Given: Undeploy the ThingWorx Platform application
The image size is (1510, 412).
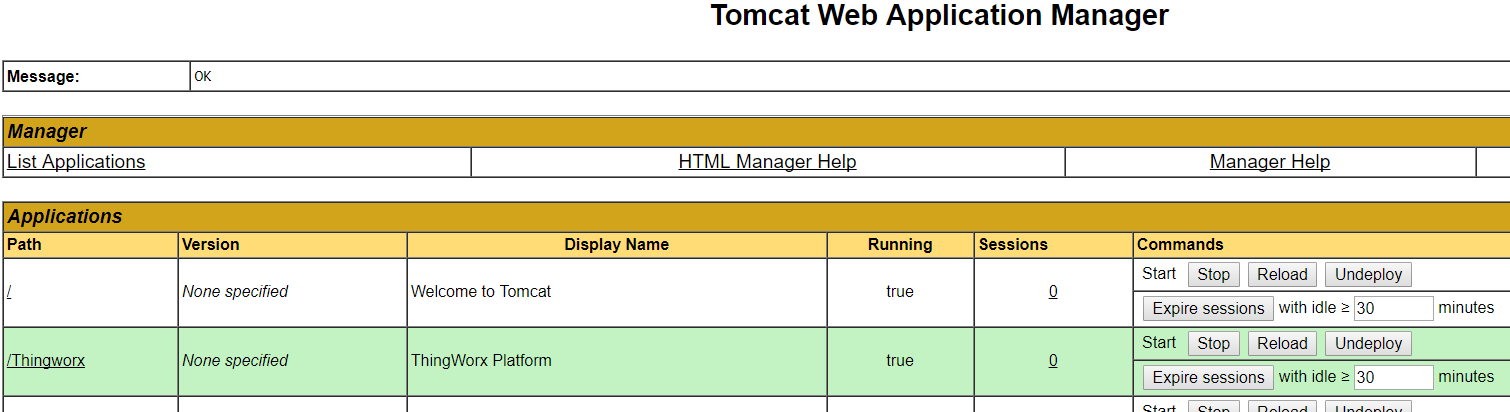Looking at the screenshot, I should pyautogui.click(x=1368, y=343).
